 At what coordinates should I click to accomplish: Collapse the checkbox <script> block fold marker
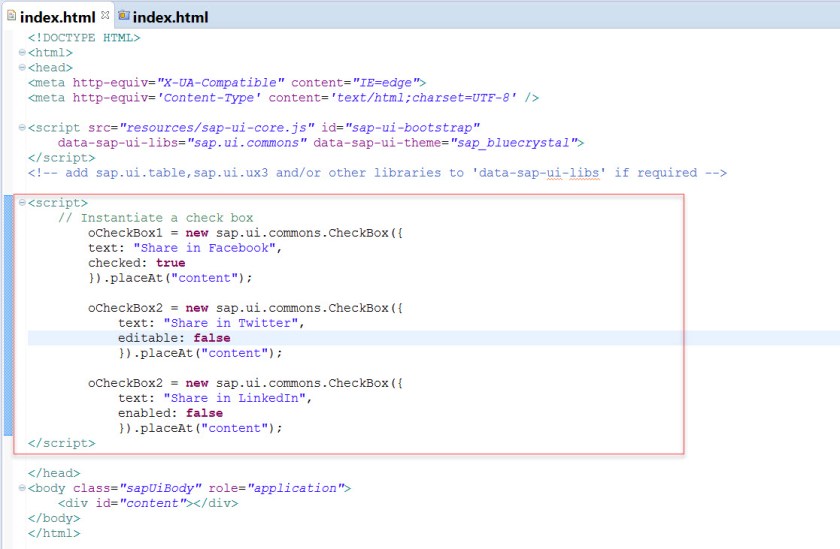[x=22, y=202]
